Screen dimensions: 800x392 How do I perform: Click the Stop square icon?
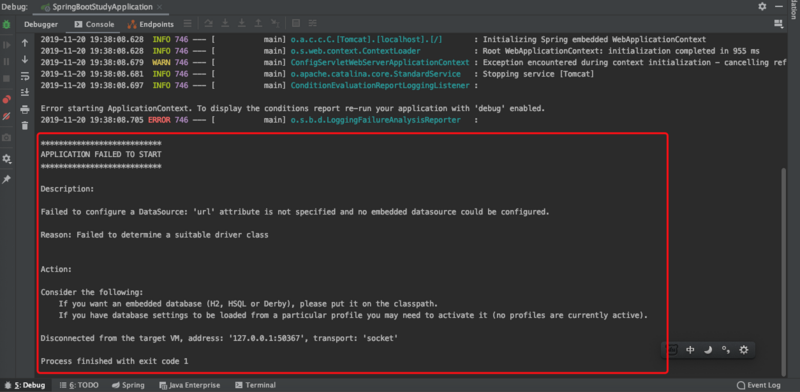pos(7,78)
